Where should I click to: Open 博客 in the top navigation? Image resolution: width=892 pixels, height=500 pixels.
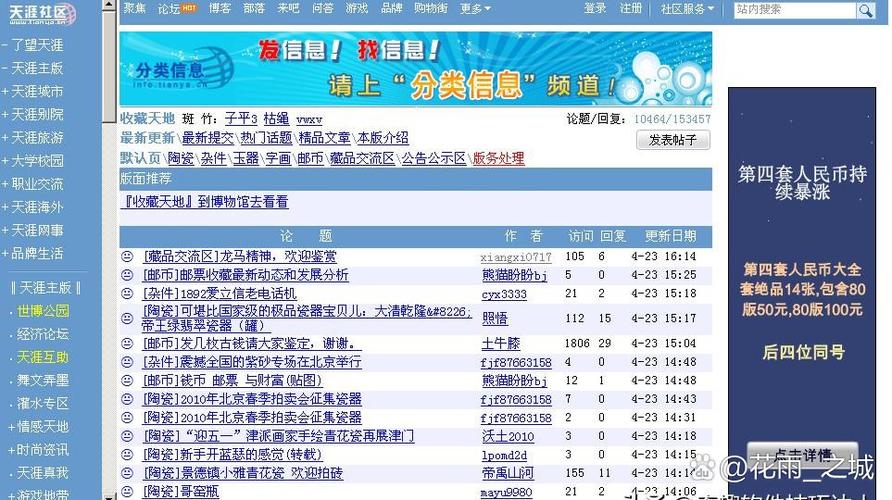[220, 9]
